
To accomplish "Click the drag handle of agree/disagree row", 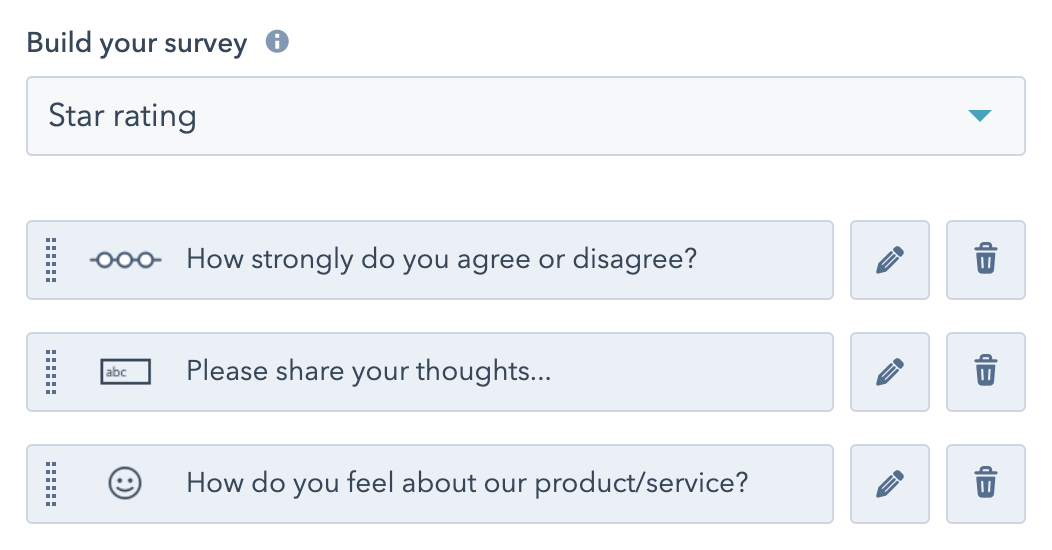I will point(52,260).
